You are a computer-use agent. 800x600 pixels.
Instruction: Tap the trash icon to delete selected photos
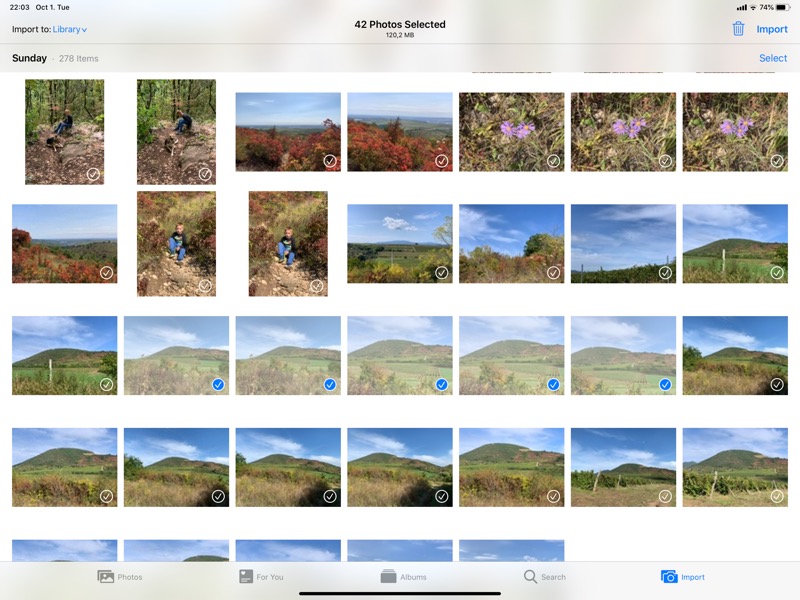pos(738,29)
